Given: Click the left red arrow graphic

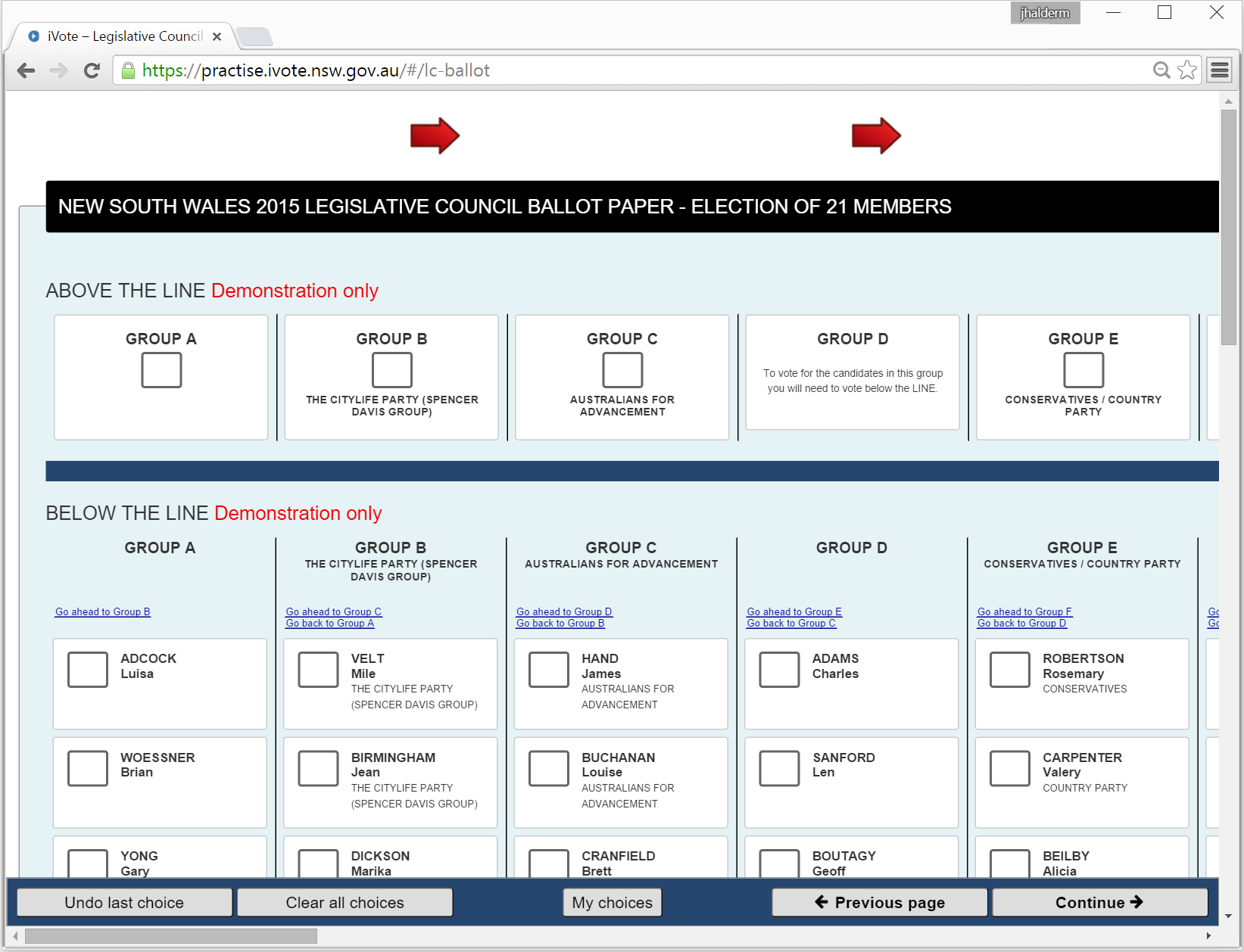Looking at the screenshot, I should click(x=435, y=136).
